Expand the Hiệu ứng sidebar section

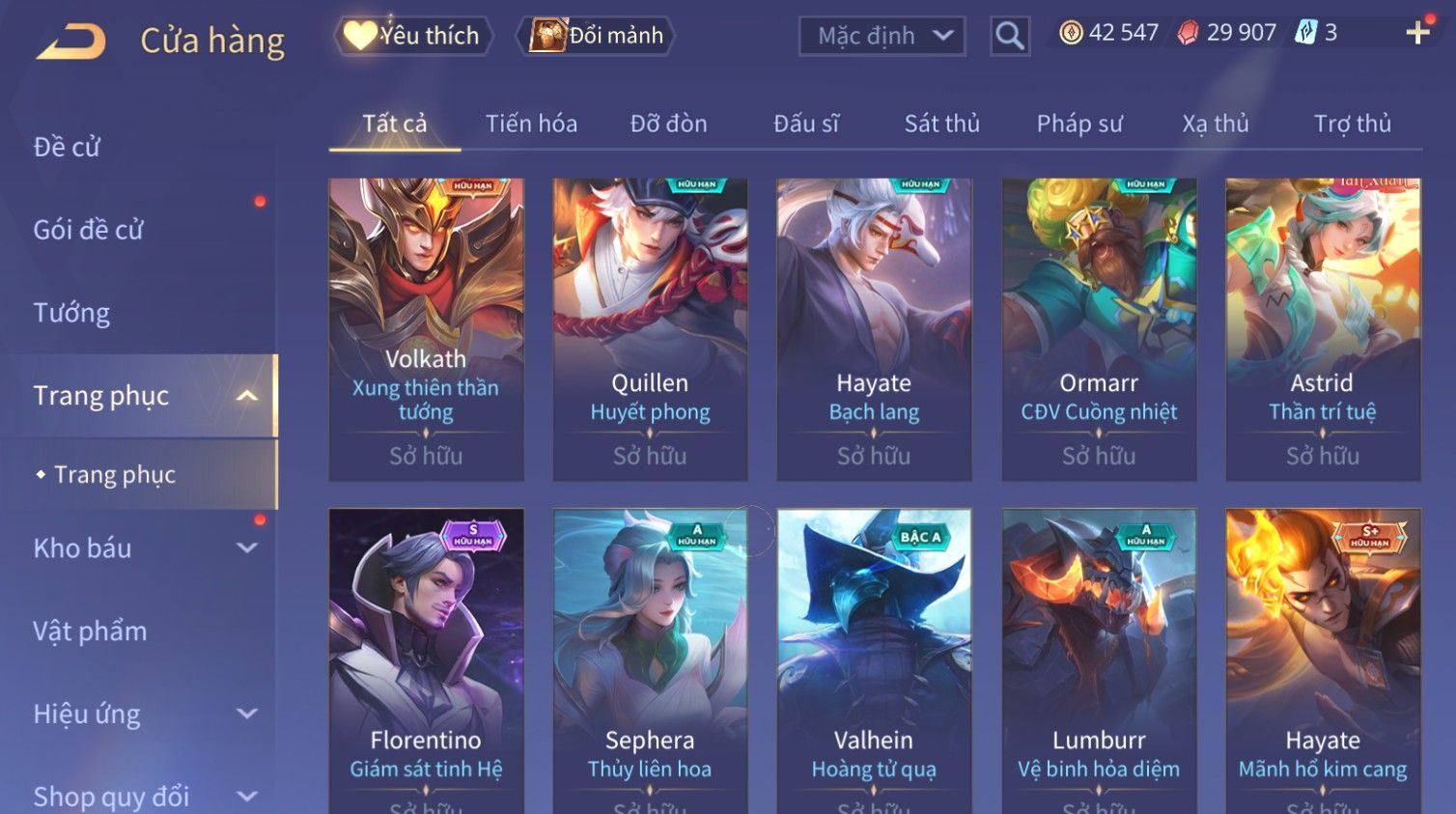click(247, 714)
